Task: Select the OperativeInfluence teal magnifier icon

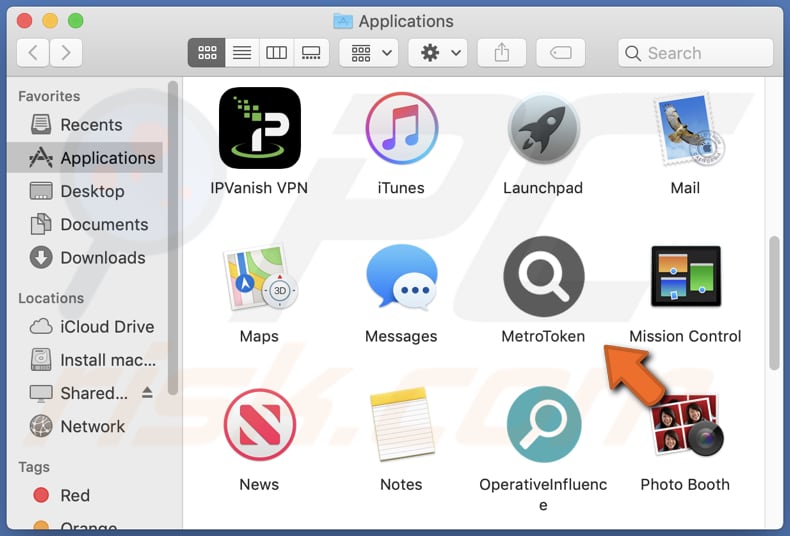Action: [544, 424]
